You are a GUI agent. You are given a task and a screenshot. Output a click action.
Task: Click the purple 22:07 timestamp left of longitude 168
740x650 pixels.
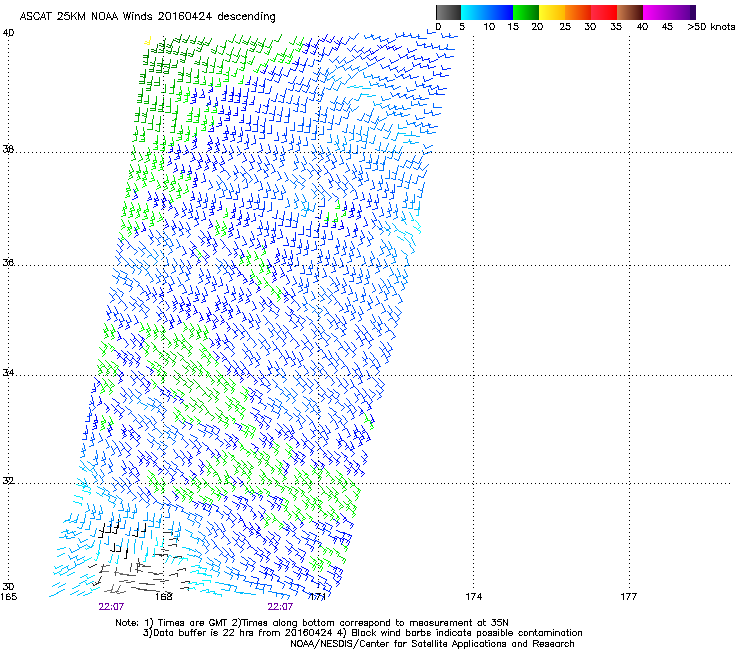tap(111, 607)
